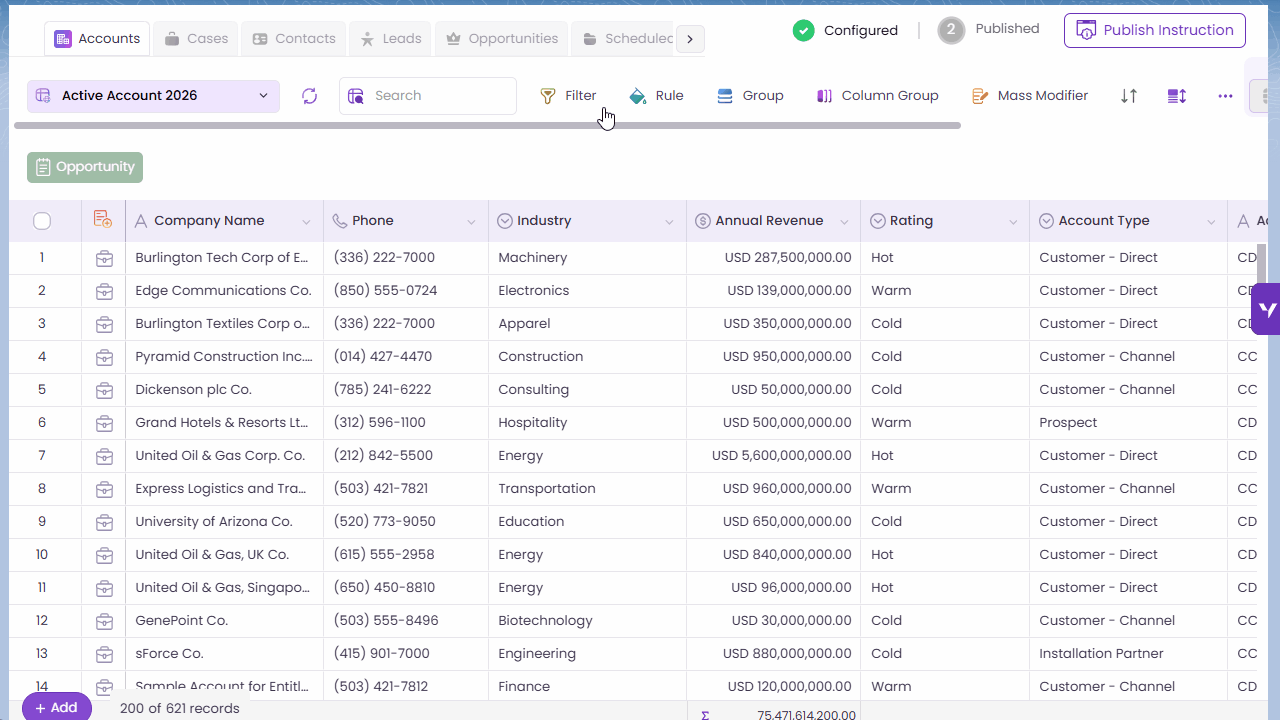This screenshot has height=720, width=1280.
Task: Click the purple side panel logo icon
Action: pos(1267,309)
